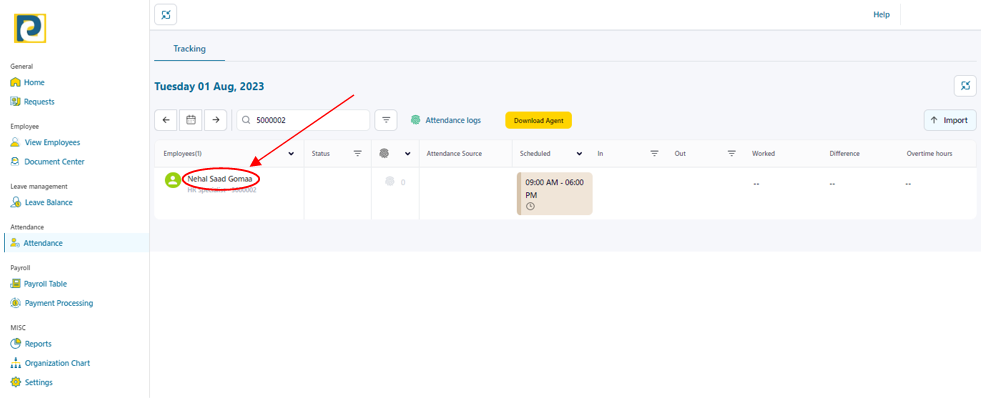Click the Download Agent button

[x=538, y=120]
